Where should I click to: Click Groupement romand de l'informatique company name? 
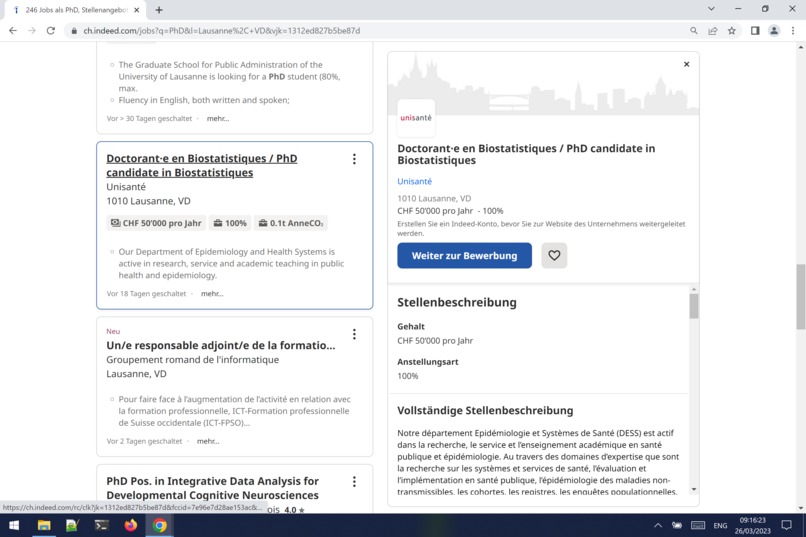pos(193,360)
